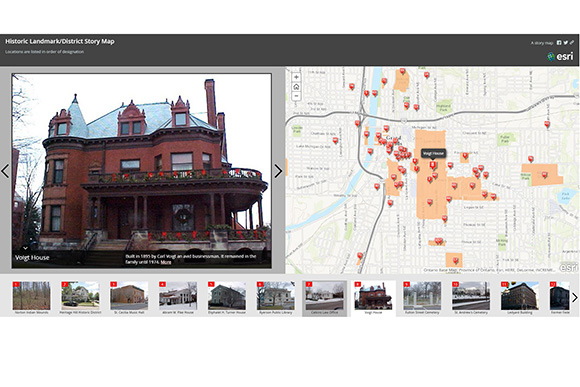Select Ledyard Building thumbnail
The width and height of the screenshot is (580, 387).
(520, 298)
